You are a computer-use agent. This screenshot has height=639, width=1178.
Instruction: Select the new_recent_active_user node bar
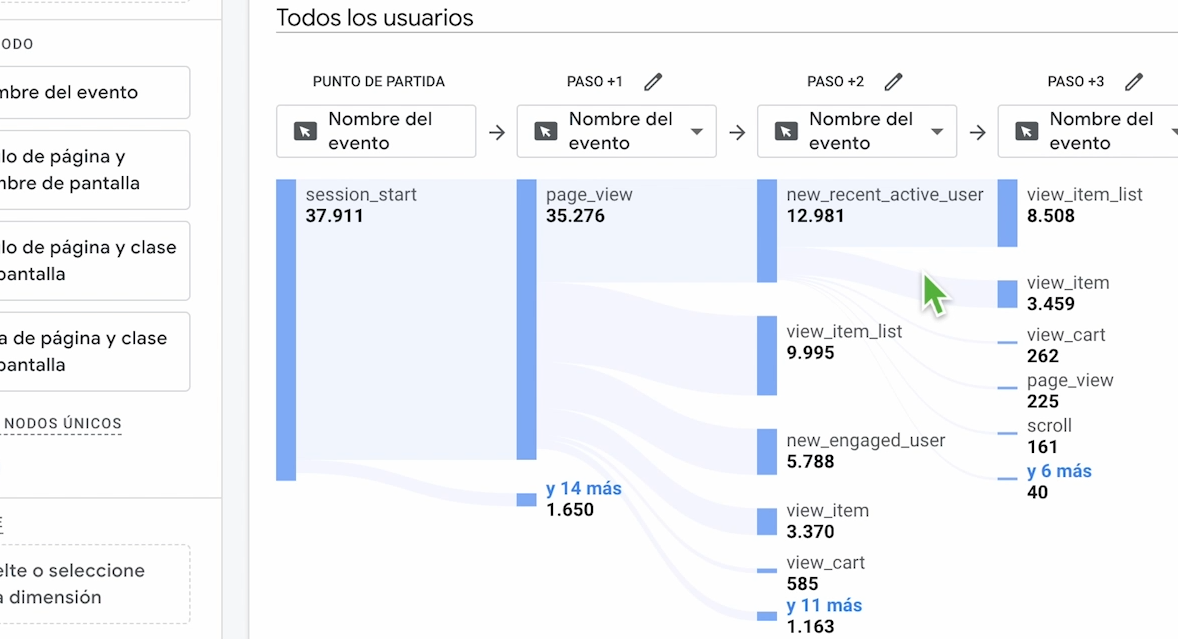(767, 231)
